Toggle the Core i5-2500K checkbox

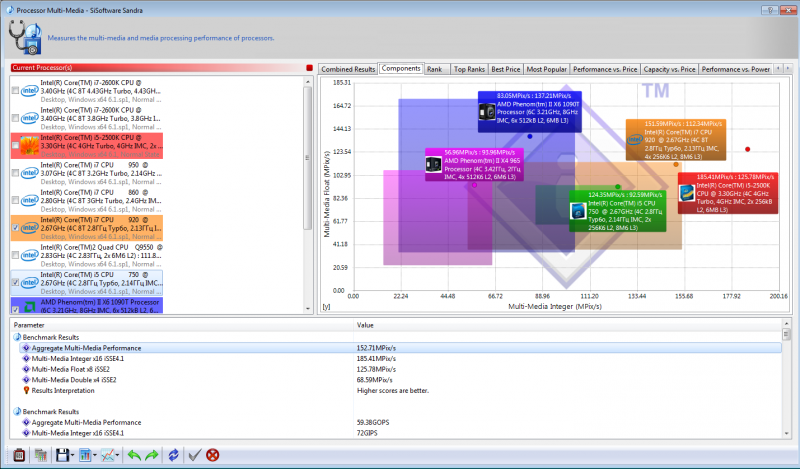(15, 145)
